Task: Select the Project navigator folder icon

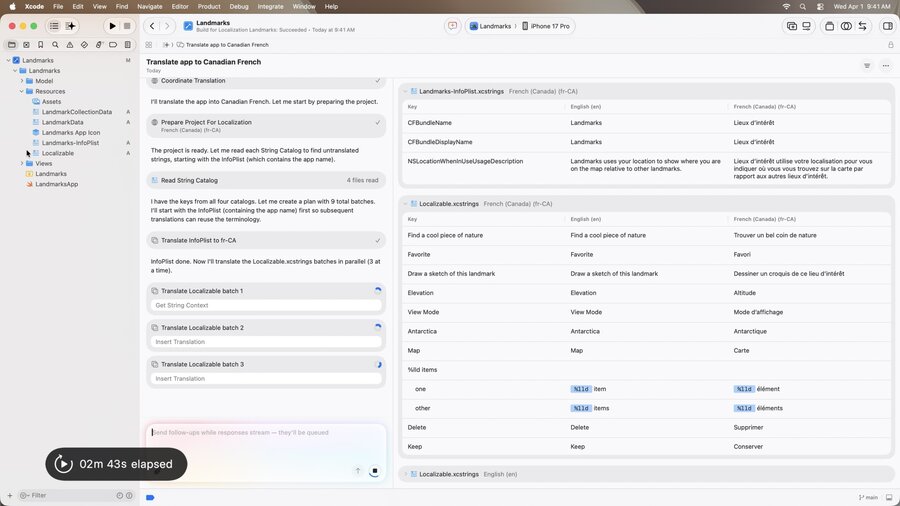Action: point(11,45)
